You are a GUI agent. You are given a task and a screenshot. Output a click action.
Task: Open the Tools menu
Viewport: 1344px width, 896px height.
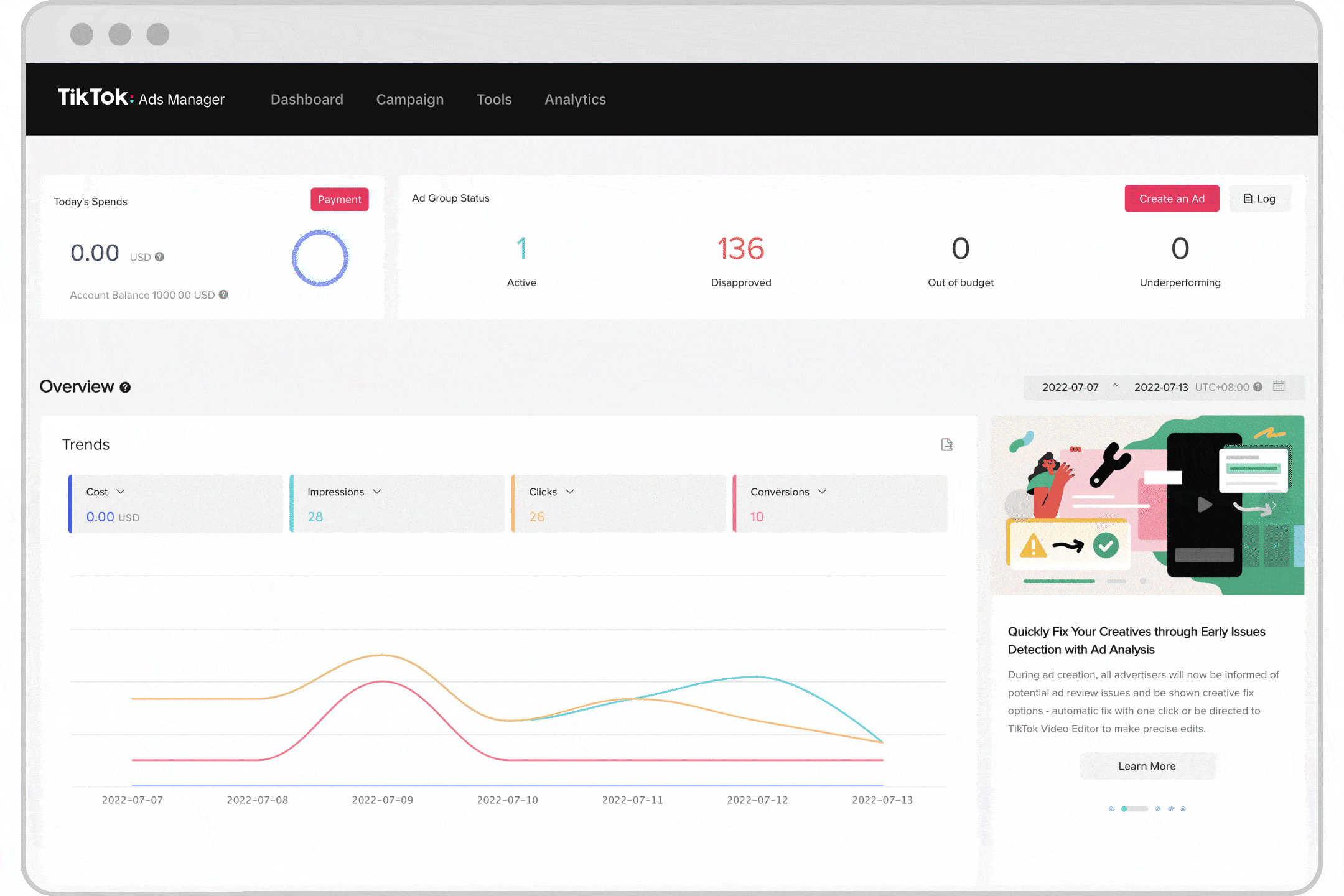coord(494,100)
